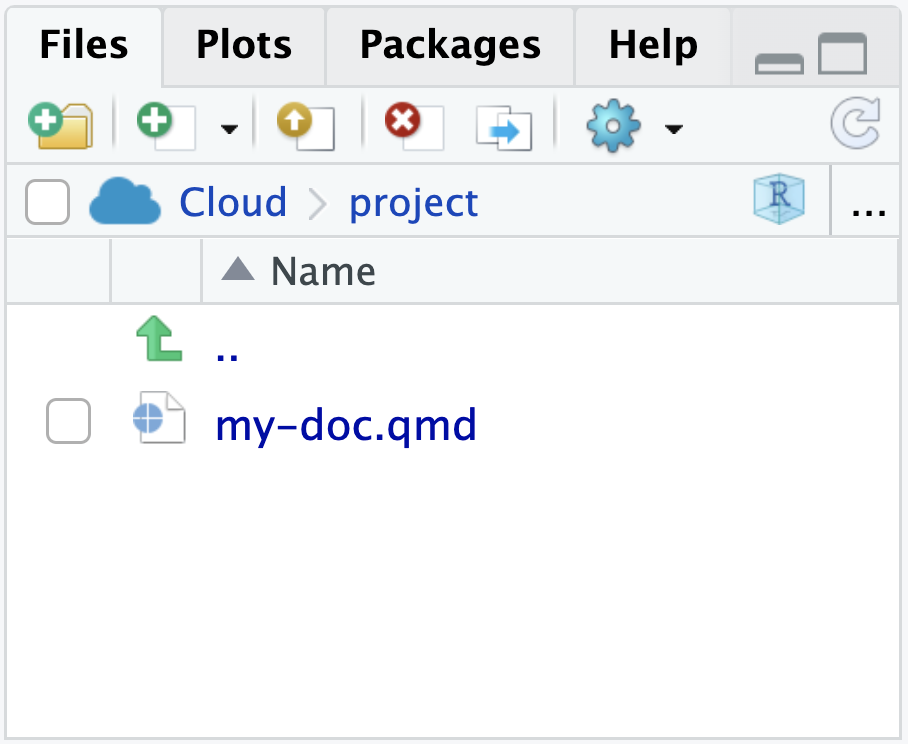
Task: Refresh the file listing
Action: click(x=855, y=124)
